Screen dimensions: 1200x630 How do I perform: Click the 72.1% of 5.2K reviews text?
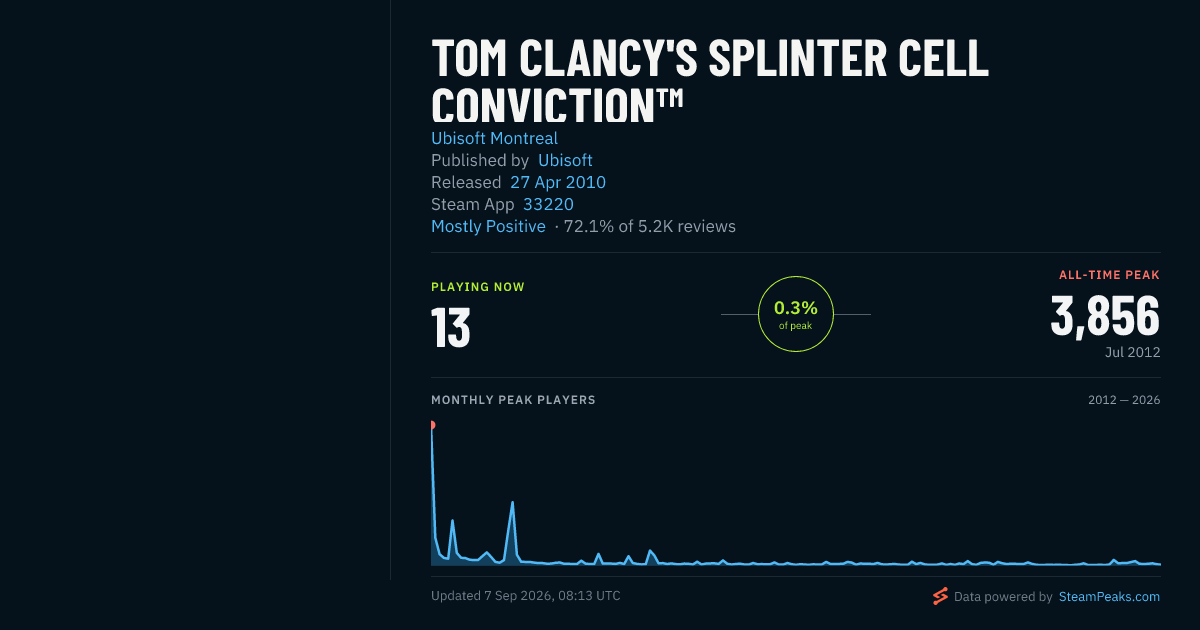(650, 226)
